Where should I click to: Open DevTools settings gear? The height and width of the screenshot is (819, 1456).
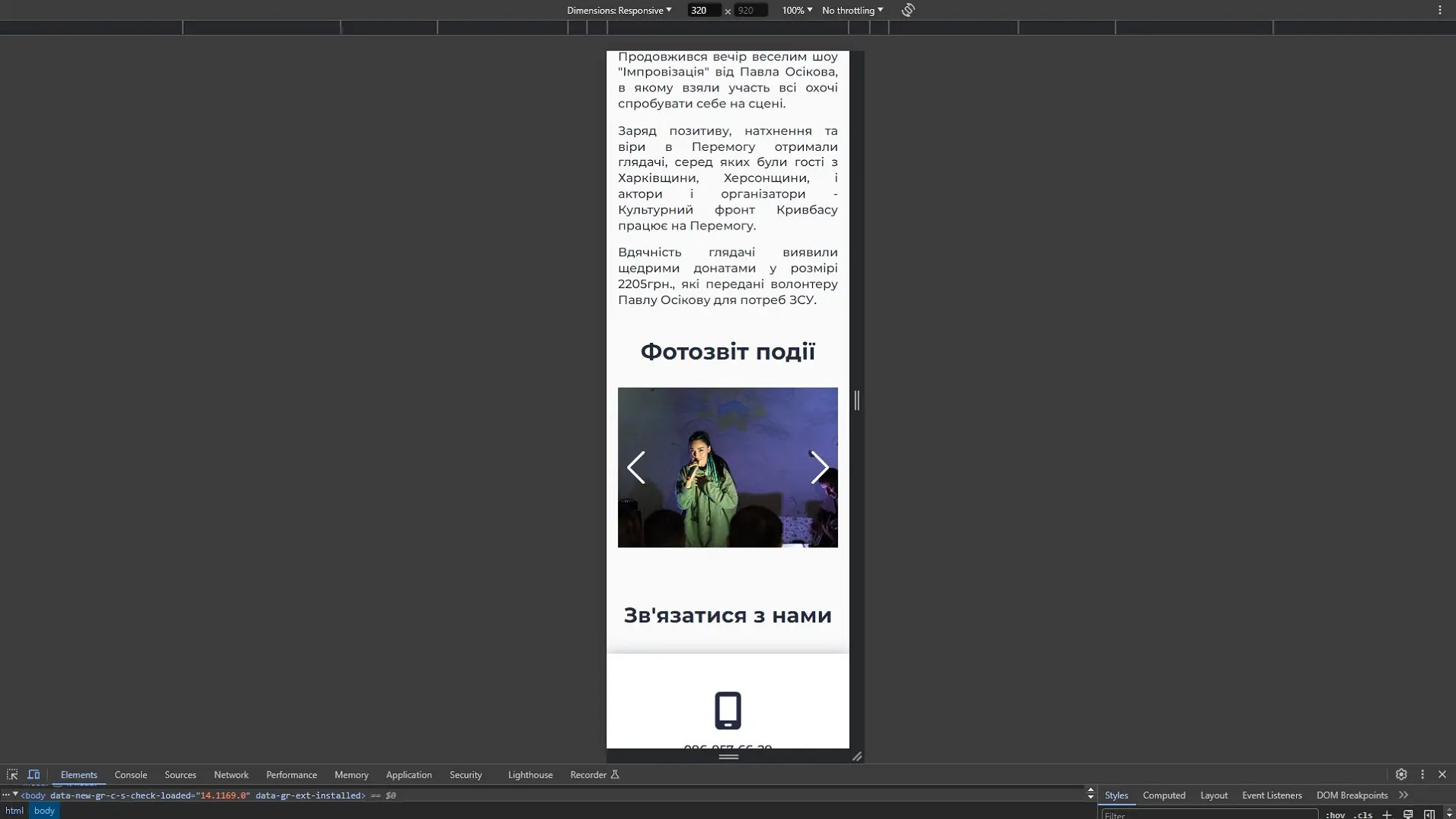(x=1401, y=774)
